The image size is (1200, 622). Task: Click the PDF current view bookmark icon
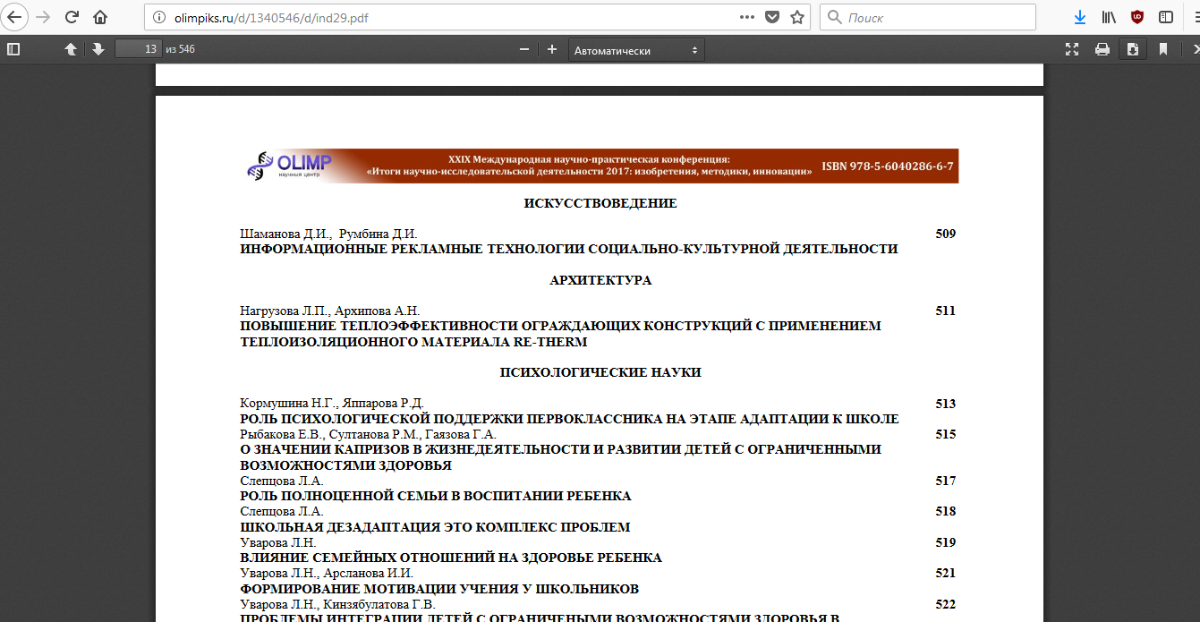point(1163,49)
